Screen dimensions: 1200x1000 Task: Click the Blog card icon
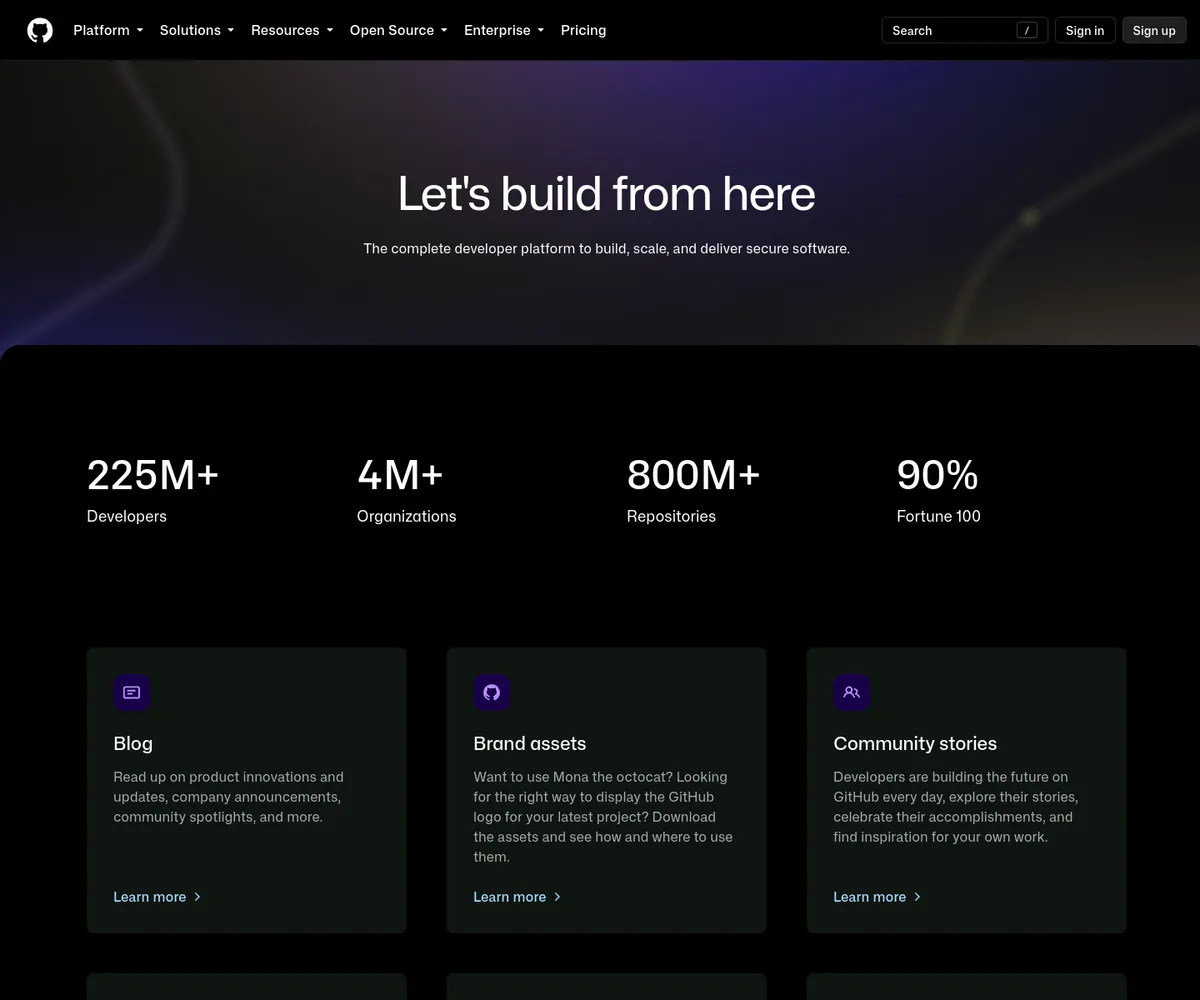(132, 692)
